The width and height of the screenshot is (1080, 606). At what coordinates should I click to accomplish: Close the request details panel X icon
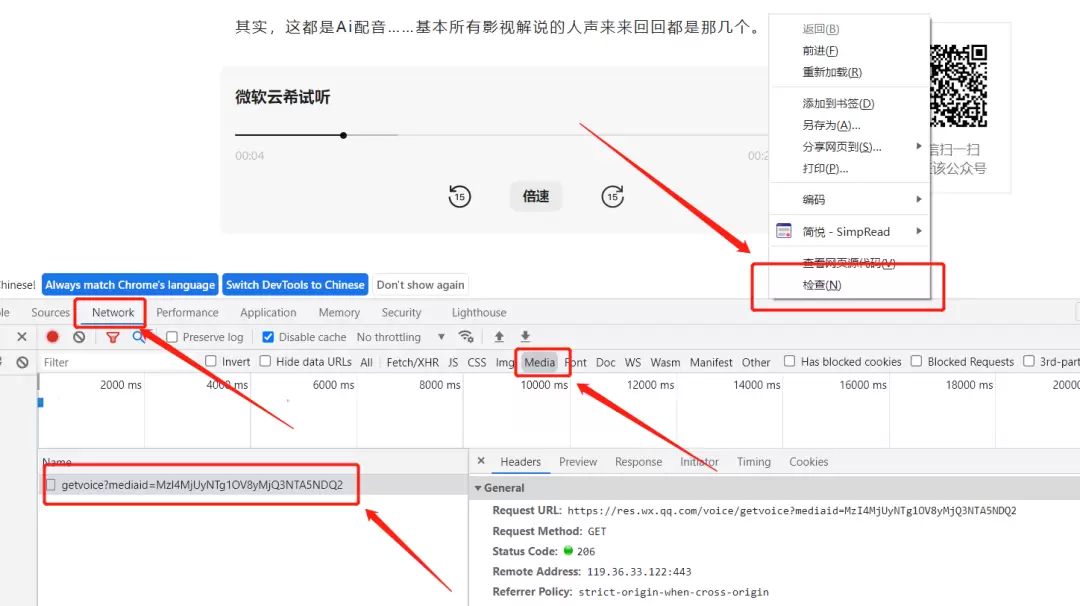click(x=481, y=461)
